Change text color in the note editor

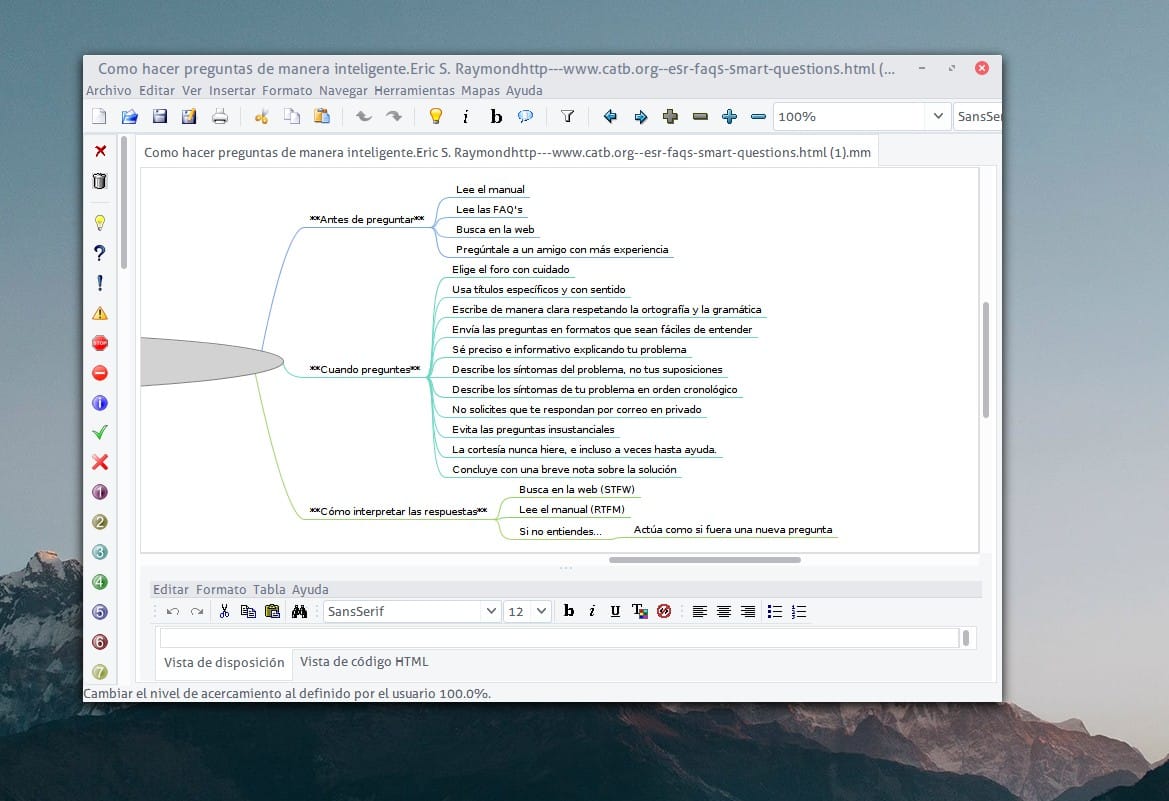click(641, 611)
